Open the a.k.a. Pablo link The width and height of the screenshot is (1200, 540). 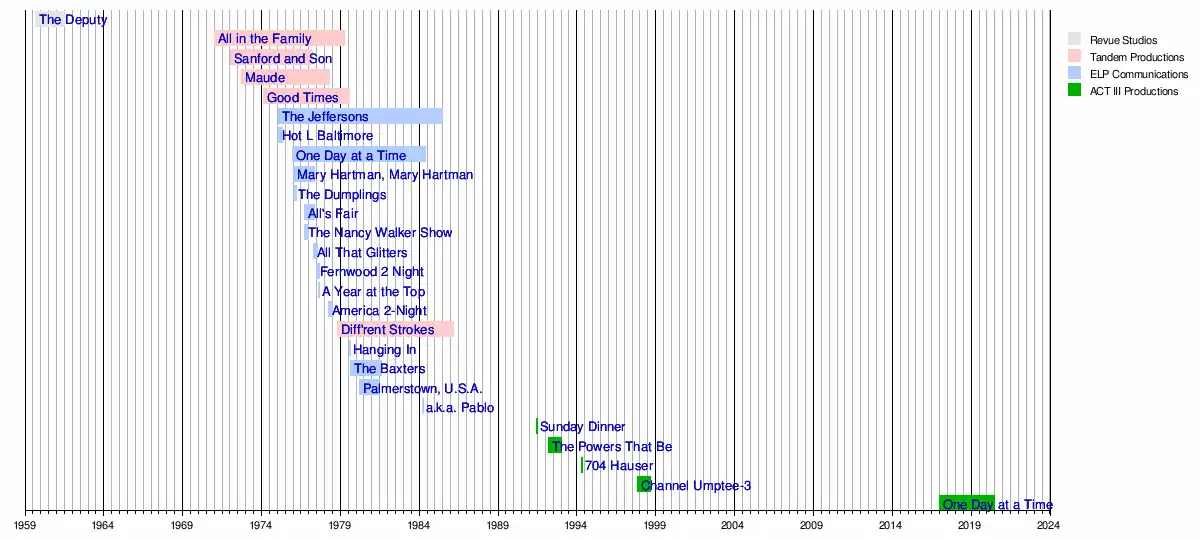(459, 408)
